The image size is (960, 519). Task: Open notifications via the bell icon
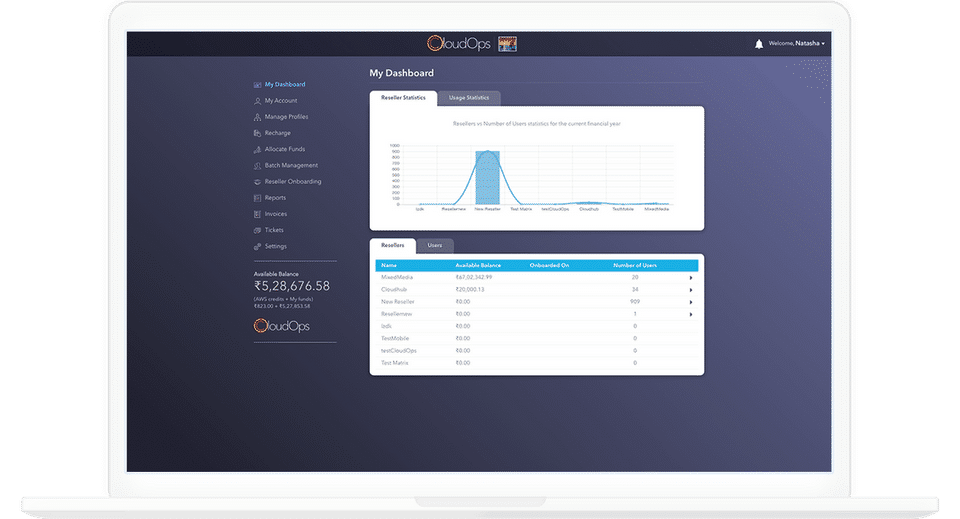point(759,43)
